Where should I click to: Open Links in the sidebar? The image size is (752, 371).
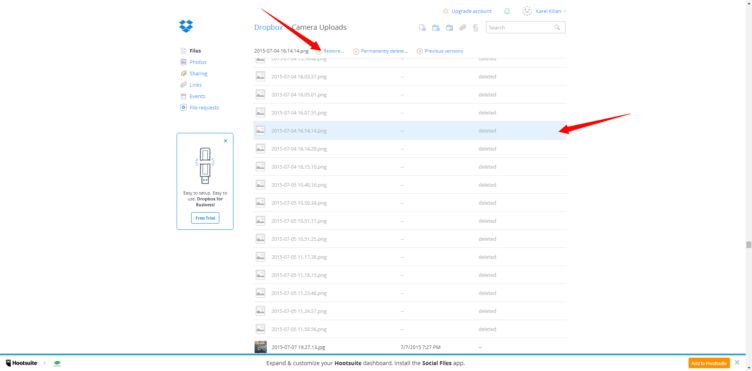click(x=196, y=85)
